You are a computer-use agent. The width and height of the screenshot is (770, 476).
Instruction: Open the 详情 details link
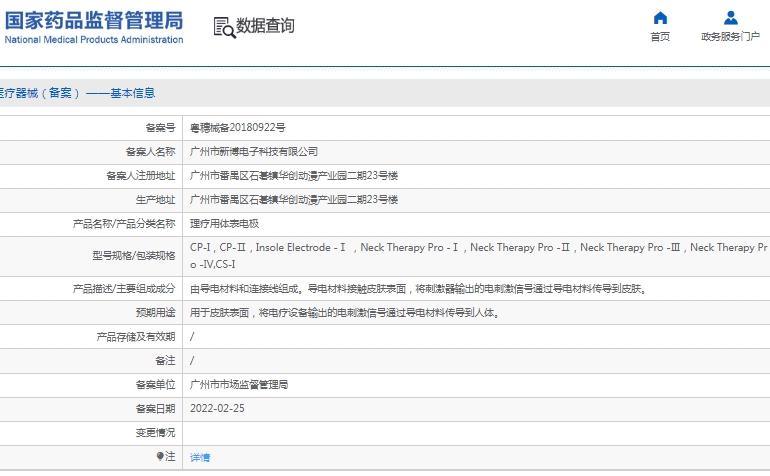(200, 457)
